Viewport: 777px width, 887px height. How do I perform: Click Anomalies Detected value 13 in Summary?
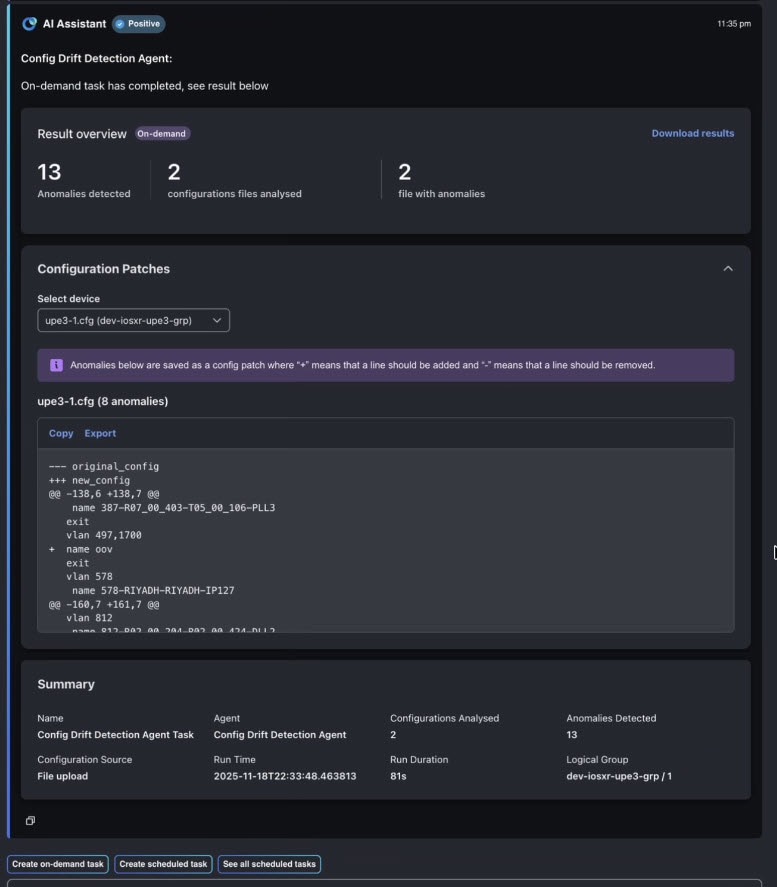572,735
